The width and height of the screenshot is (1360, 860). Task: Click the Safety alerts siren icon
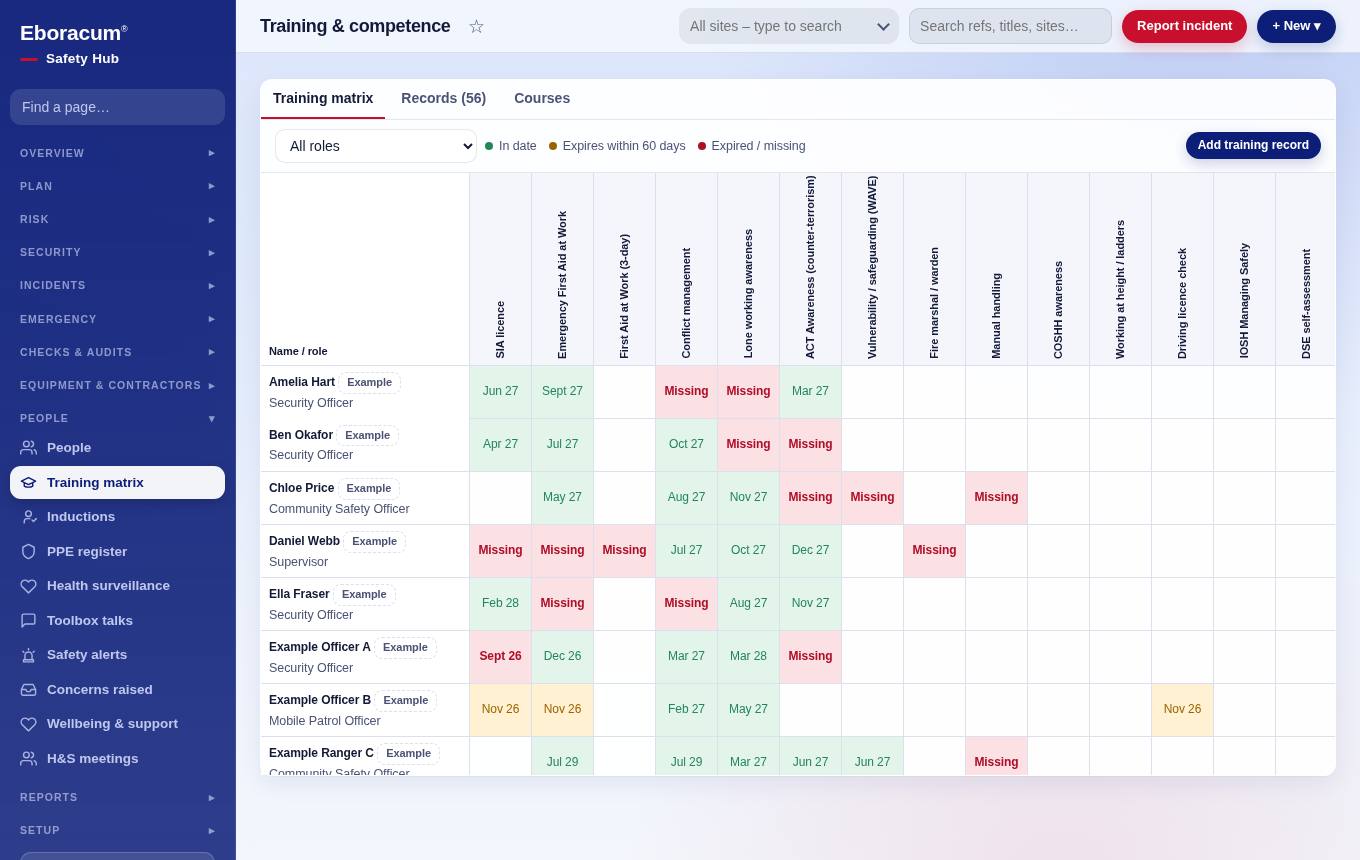(28, 655)
